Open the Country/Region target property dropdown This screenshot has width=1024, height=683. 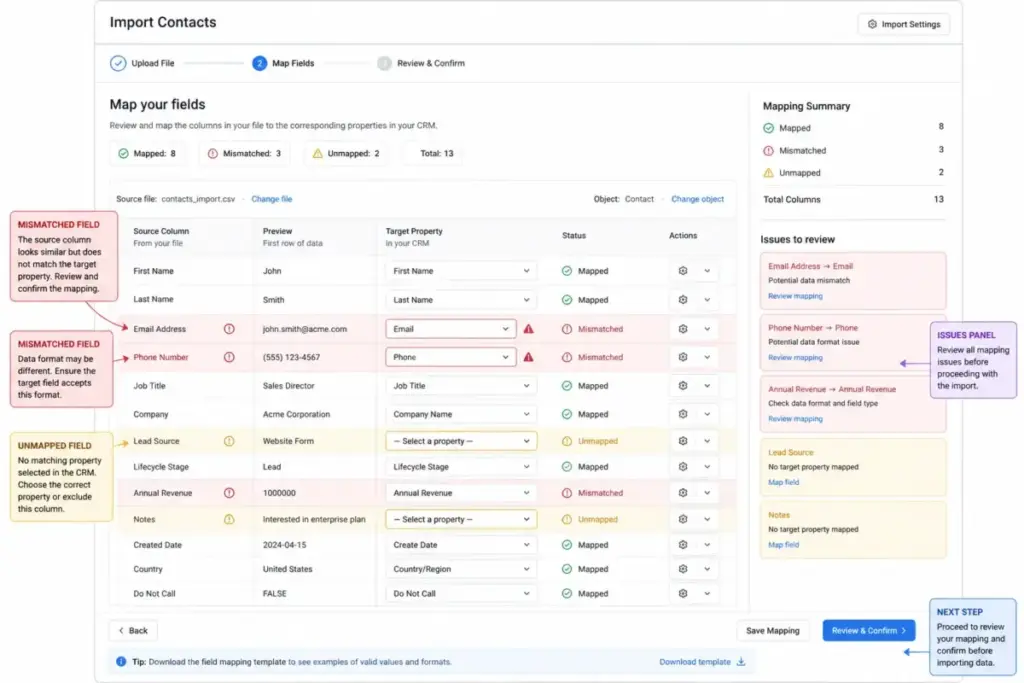tap(461, 569)
